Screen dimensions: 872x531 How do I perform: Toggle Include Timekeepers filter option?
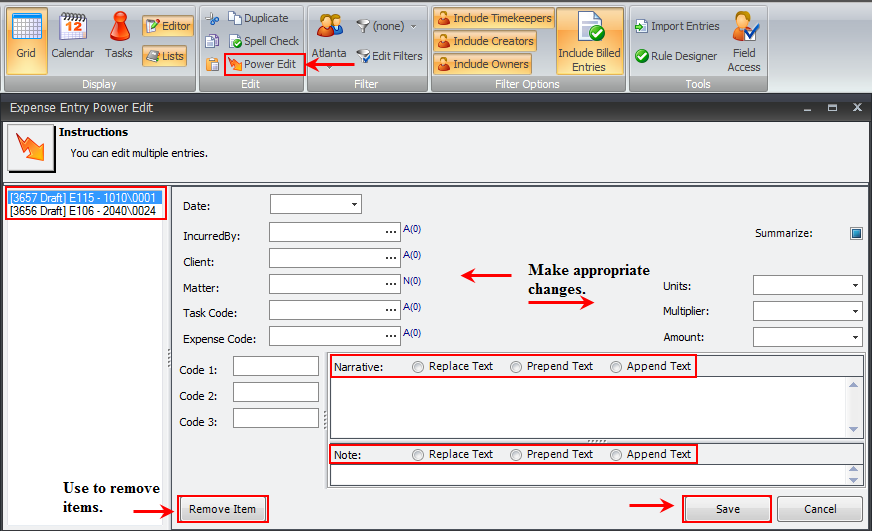pyautogui.click(x=484, y=18)
